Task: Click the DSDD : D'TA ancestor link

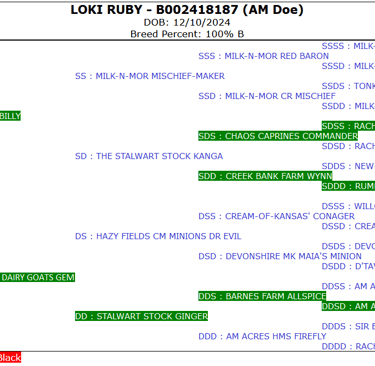Action: point(348,266)
